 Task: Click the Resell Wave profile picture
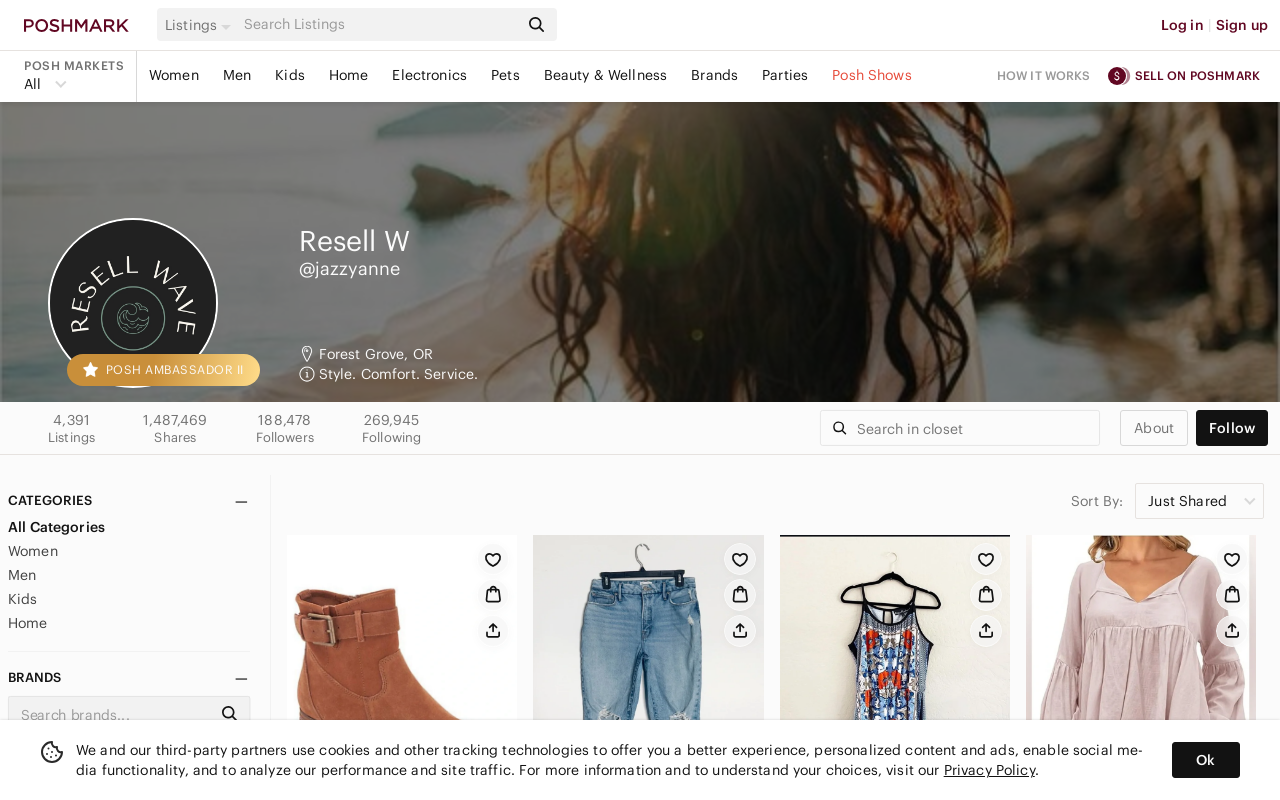point(133,303)
